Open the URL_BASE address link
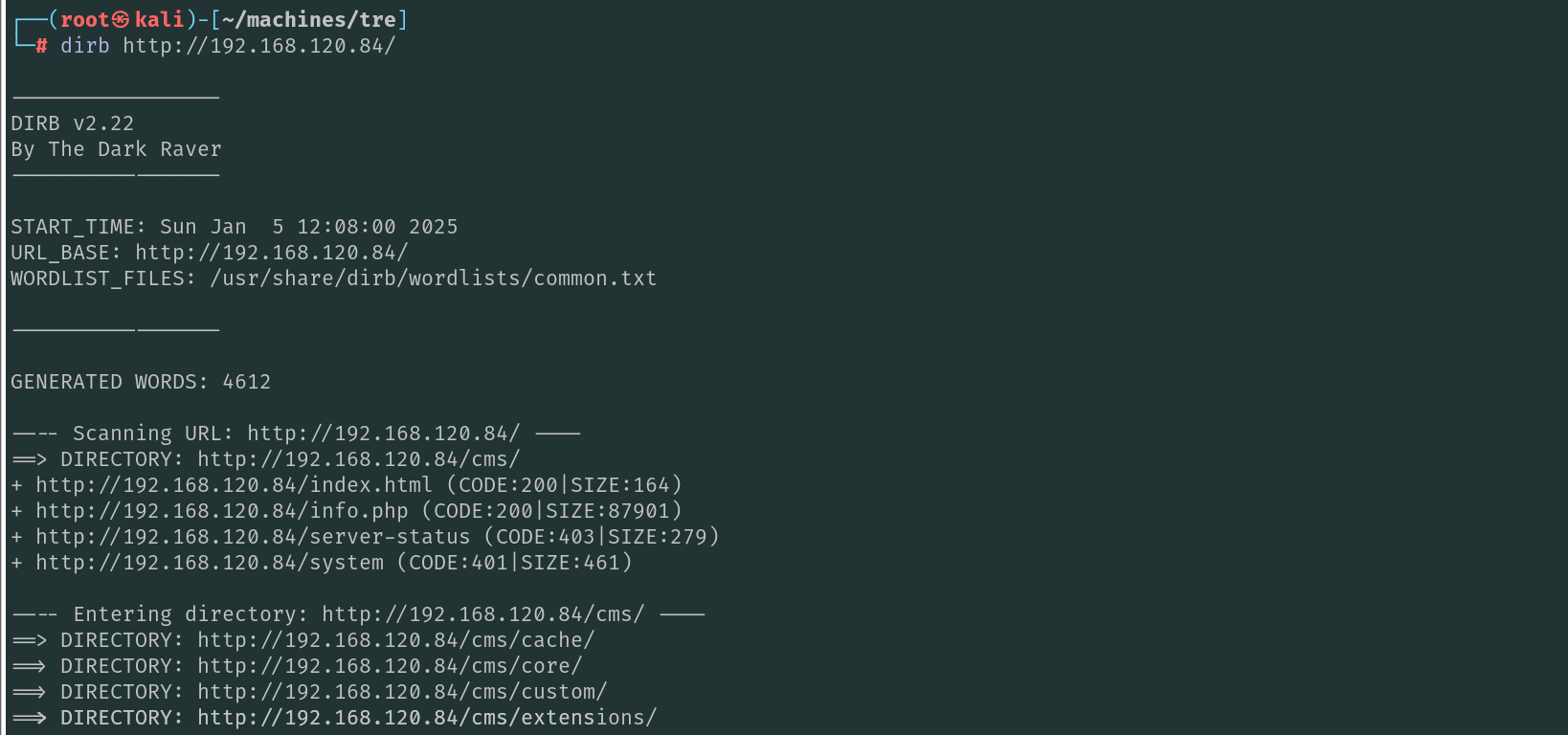 coord(271,253)
